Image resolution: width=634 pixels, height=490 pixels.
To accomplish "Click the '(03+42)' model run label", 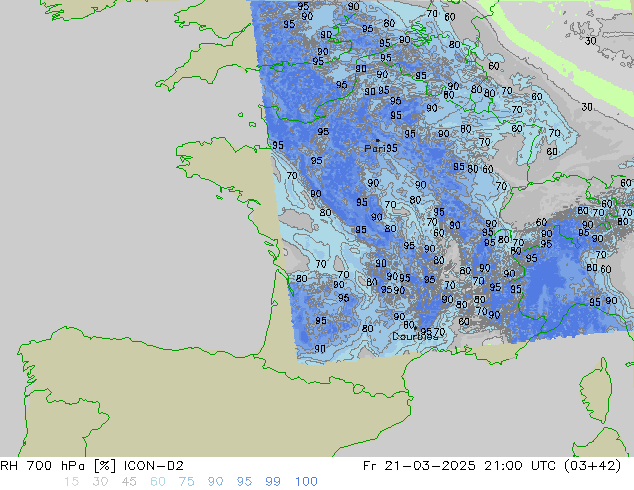I will click(x=592, y=466).
